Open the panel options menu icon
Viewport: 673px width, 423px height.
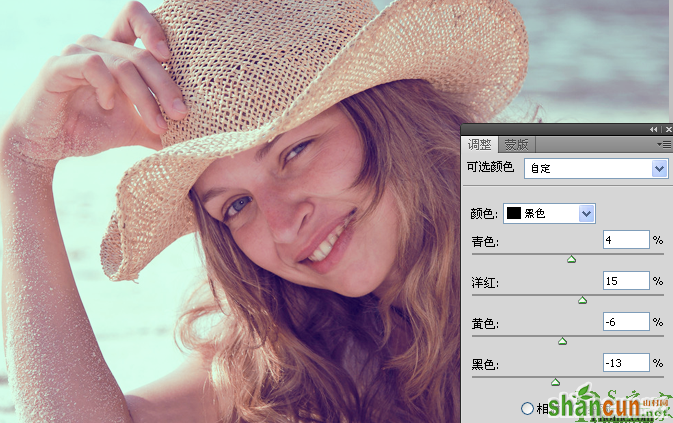coord(664,145)
